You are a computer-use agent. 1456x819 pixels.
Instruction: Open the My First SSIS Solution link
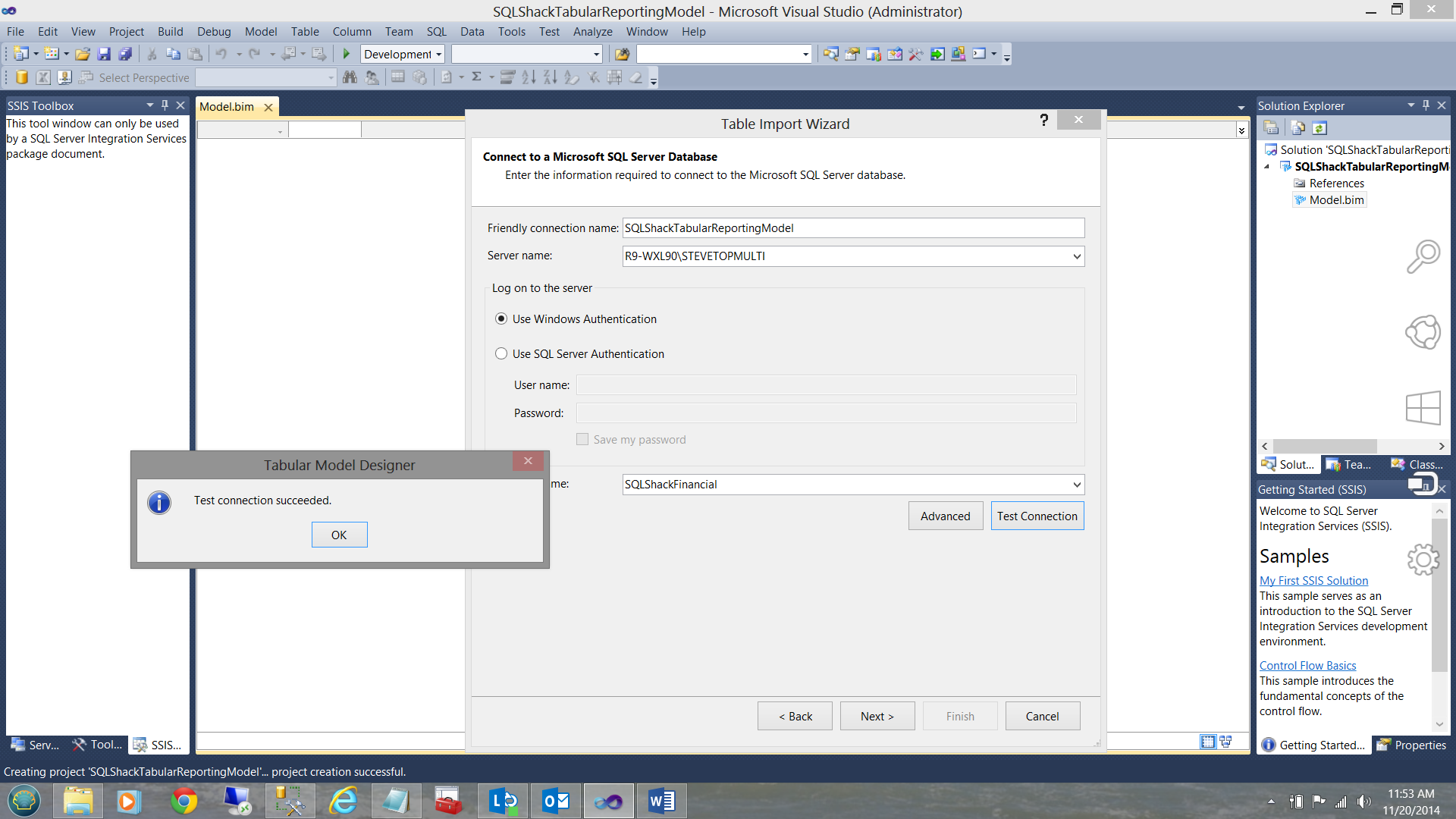pos(1313,581)
